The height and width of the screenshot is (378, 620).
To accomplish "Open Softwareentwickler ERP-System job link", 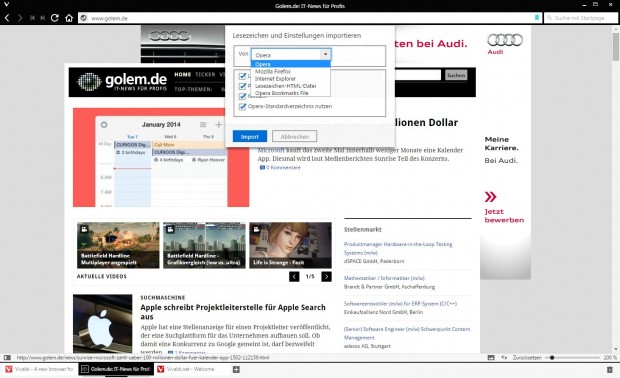I will click(x=400, y=304).
